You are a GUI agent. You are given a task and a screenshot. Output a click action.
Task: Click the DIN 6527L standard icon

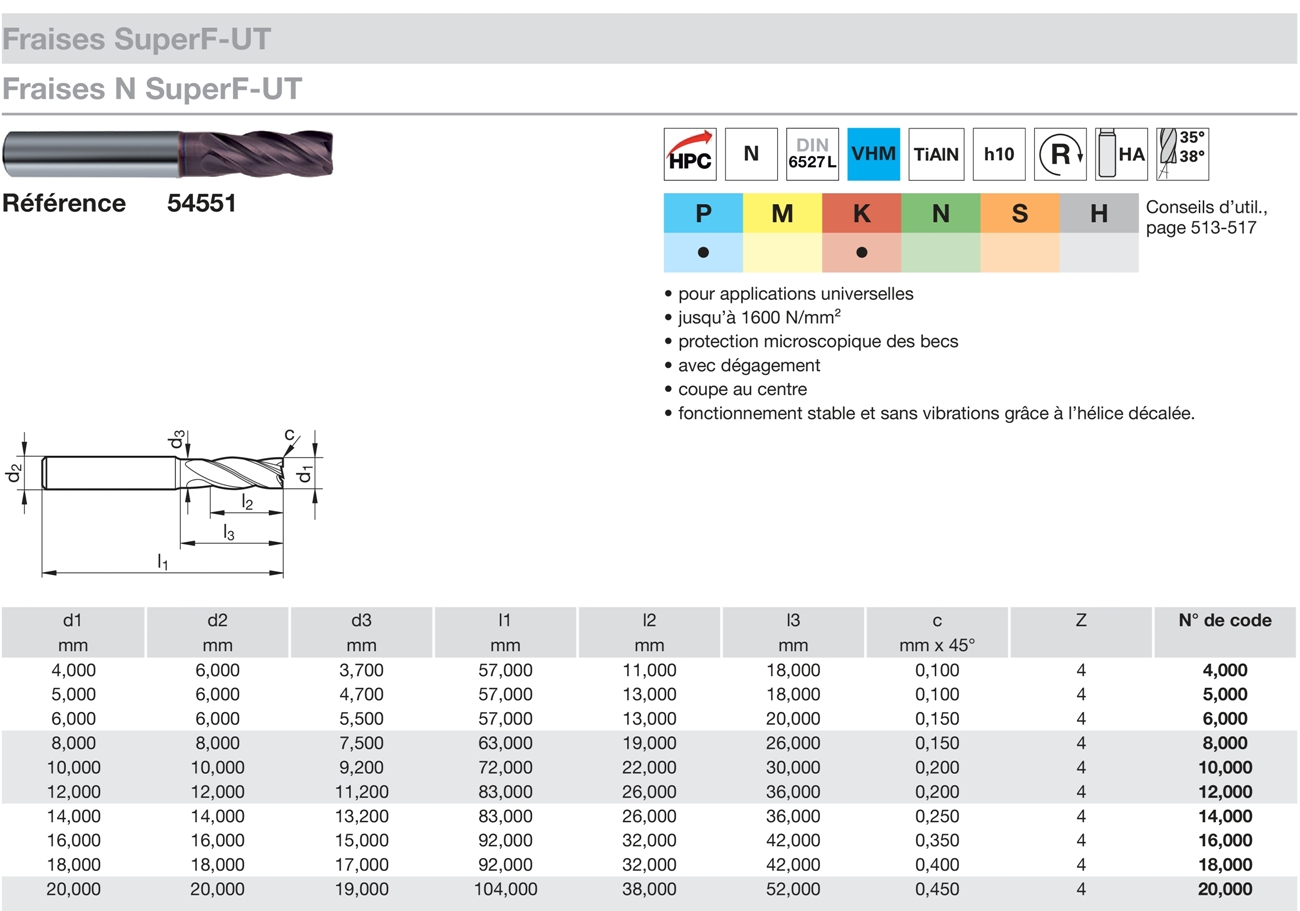tap(812, 154)
